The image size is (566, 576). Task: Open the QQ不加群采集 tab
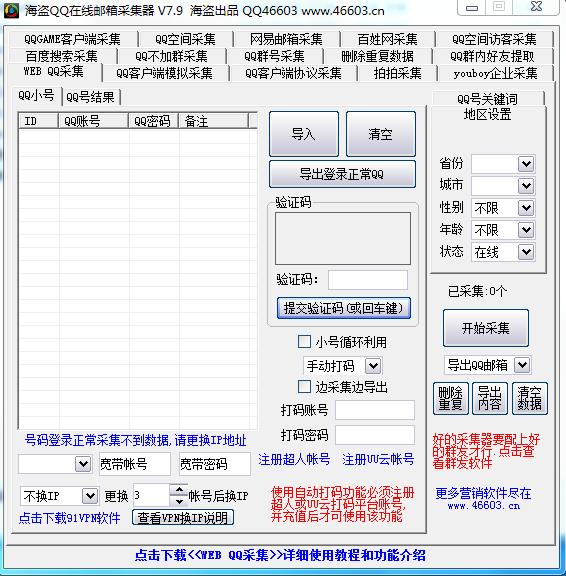[x=171, y=56]
